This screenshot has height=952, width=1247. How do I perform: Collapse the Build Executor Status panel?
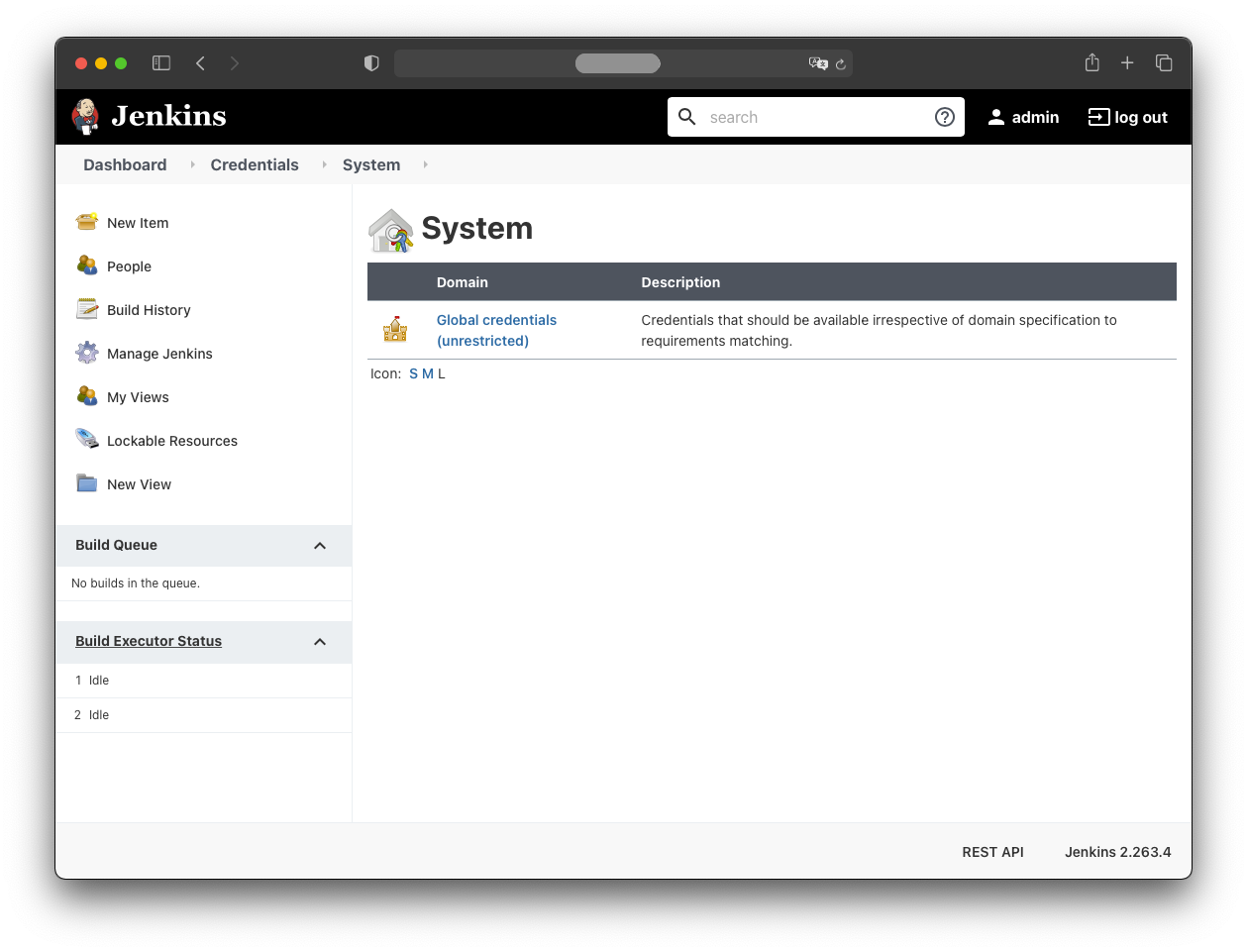point(319,642)
